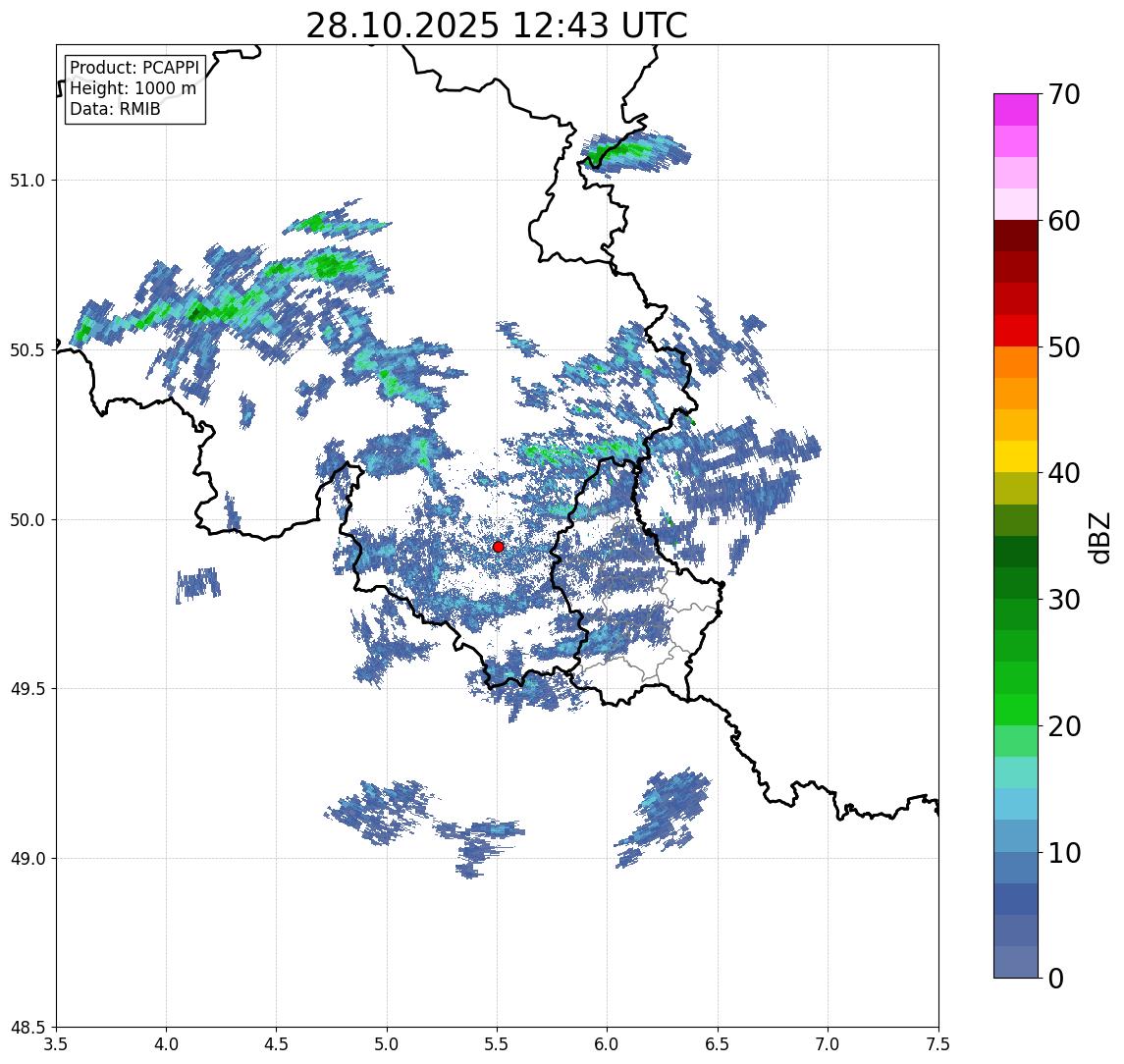This screenshot has width=1124, height=1064.
Task: Pick the olive swatch just below 40
Action: point(1016,488)
